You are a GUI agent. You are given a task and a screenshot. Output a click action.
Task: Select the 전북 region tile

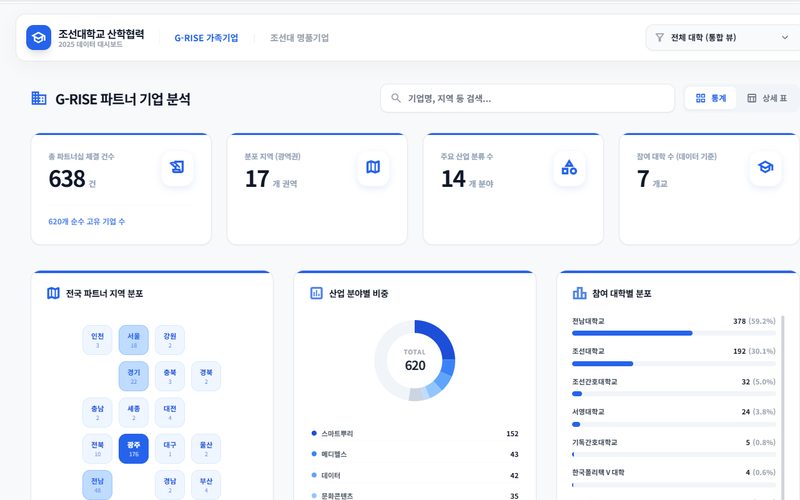coord(97,448)
